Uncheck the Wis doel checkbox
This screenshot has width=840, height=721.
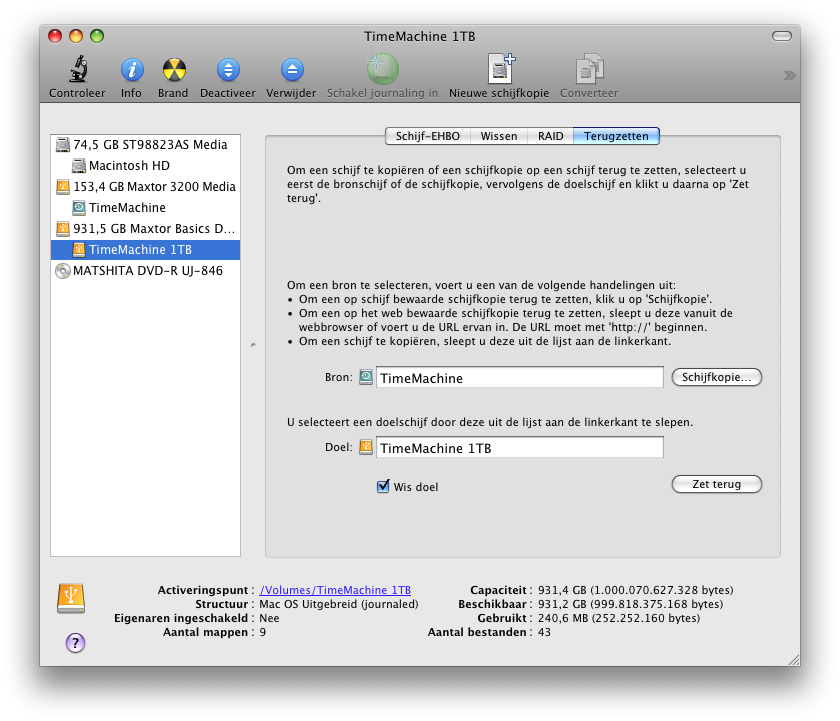382,487
